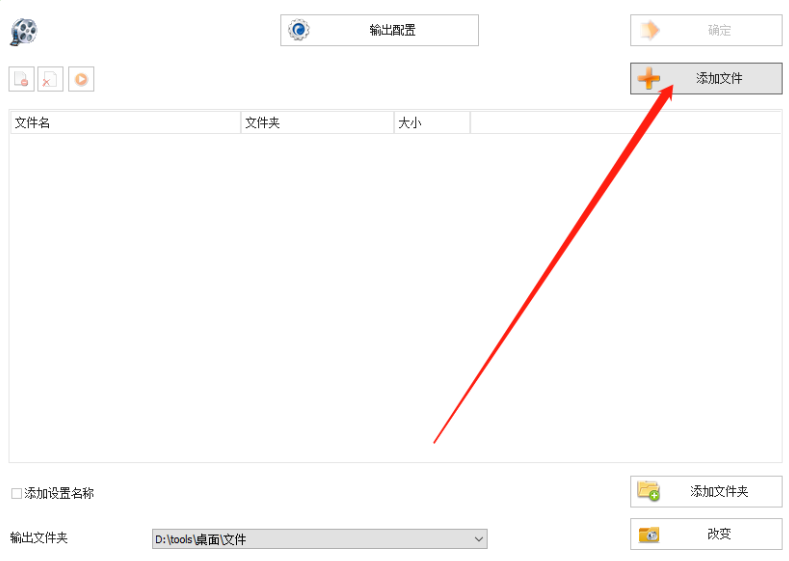Click the 确定 confirm button
Image resolution: width=789 pixels, height=561 pixels.
[x=706, y=30]
